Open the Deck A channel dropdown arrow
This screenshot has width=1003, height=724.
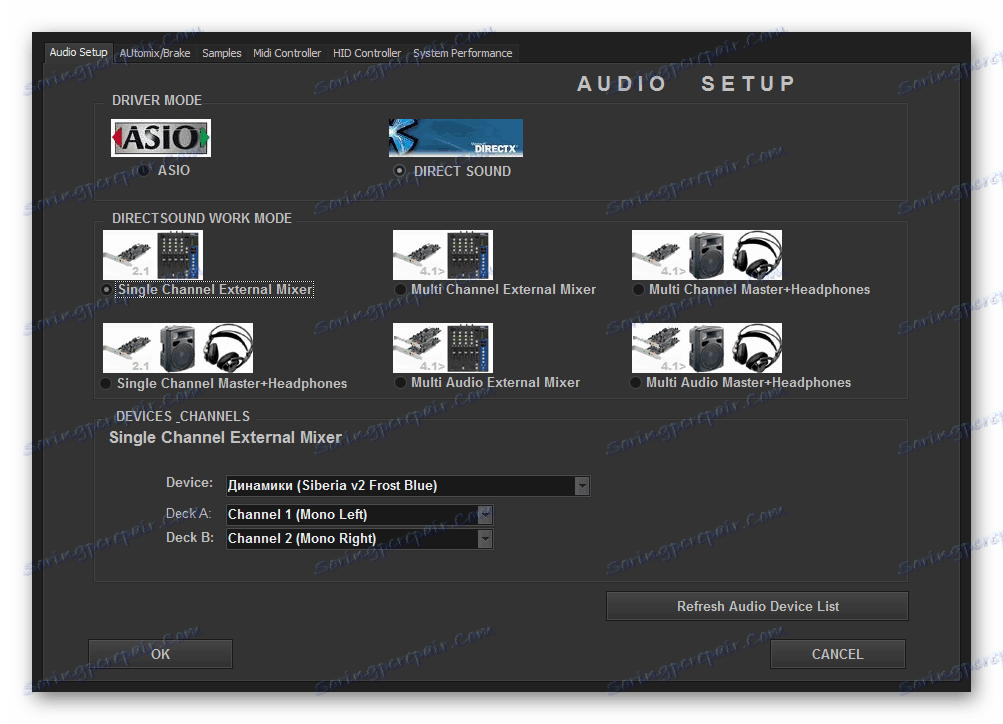coord(485,514)
